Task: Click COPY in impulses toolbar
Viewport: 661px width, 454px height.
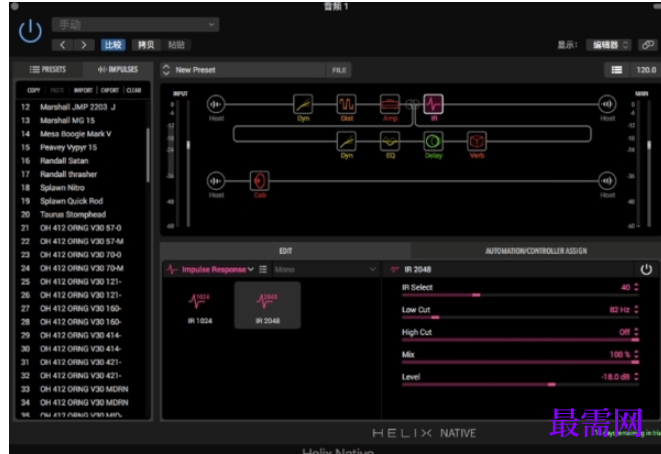Action: pos(34,90)
